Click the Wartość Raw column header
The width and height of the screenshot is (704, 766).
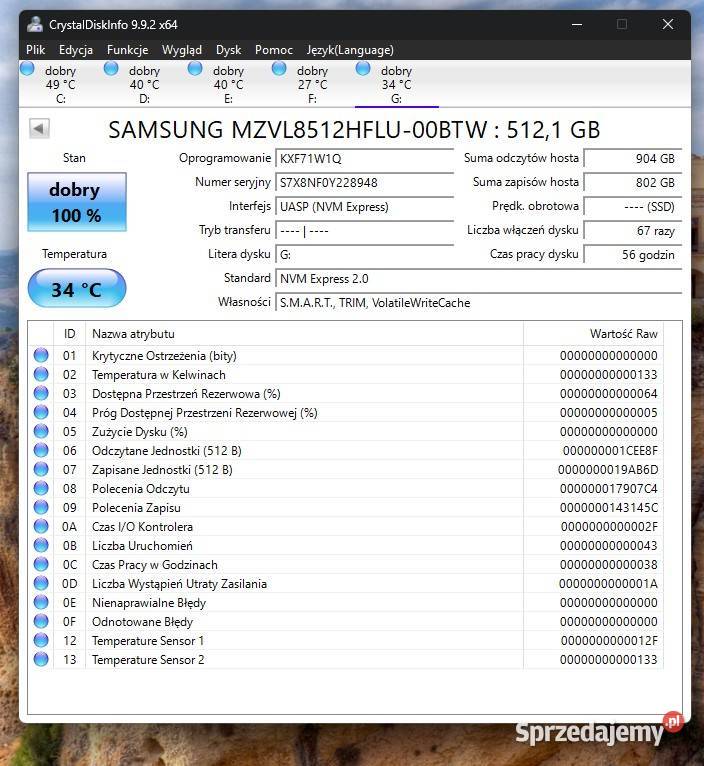point(593,334)
